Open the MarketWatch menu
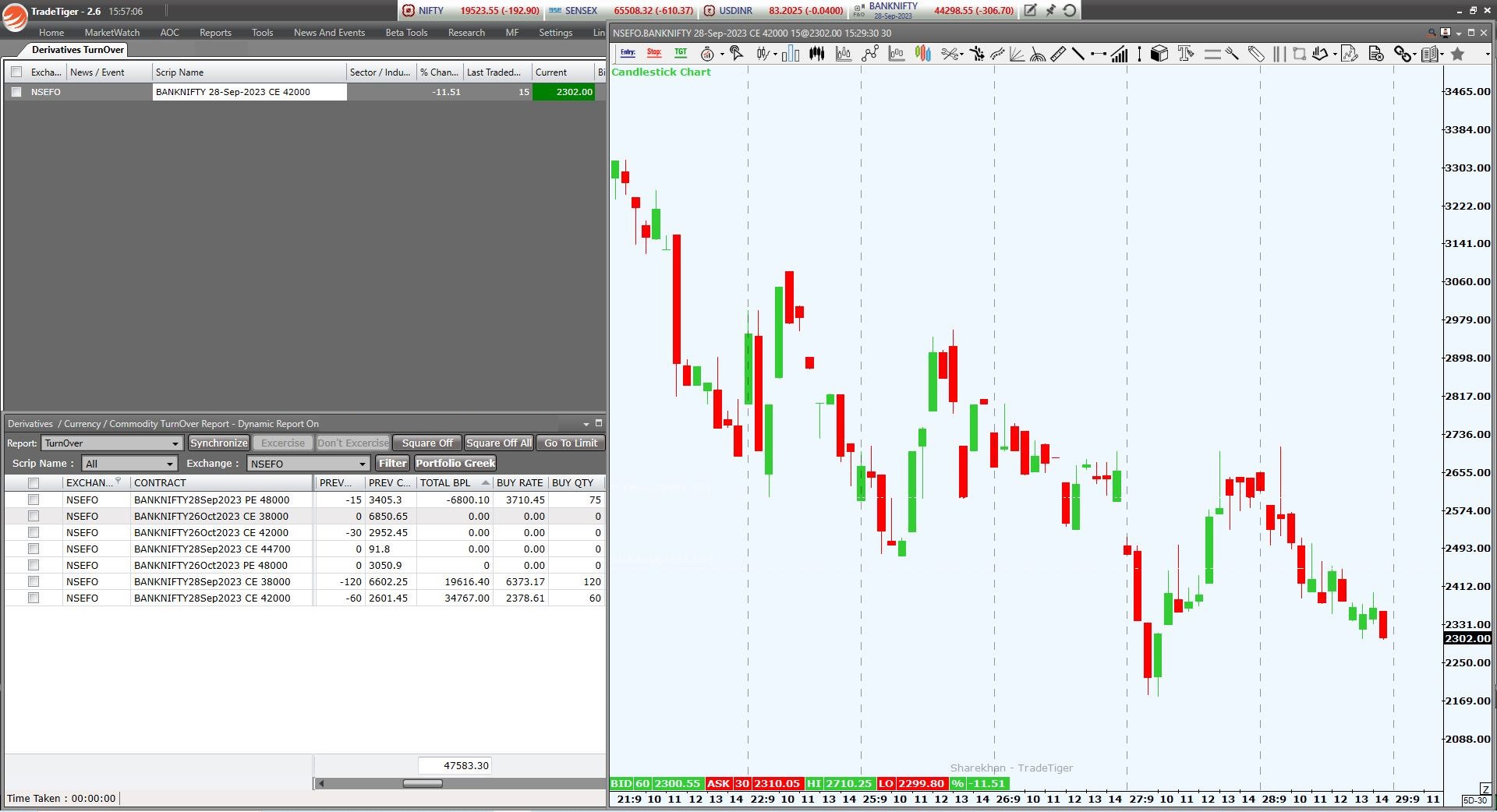1497x812 pixels. (112, 33)
